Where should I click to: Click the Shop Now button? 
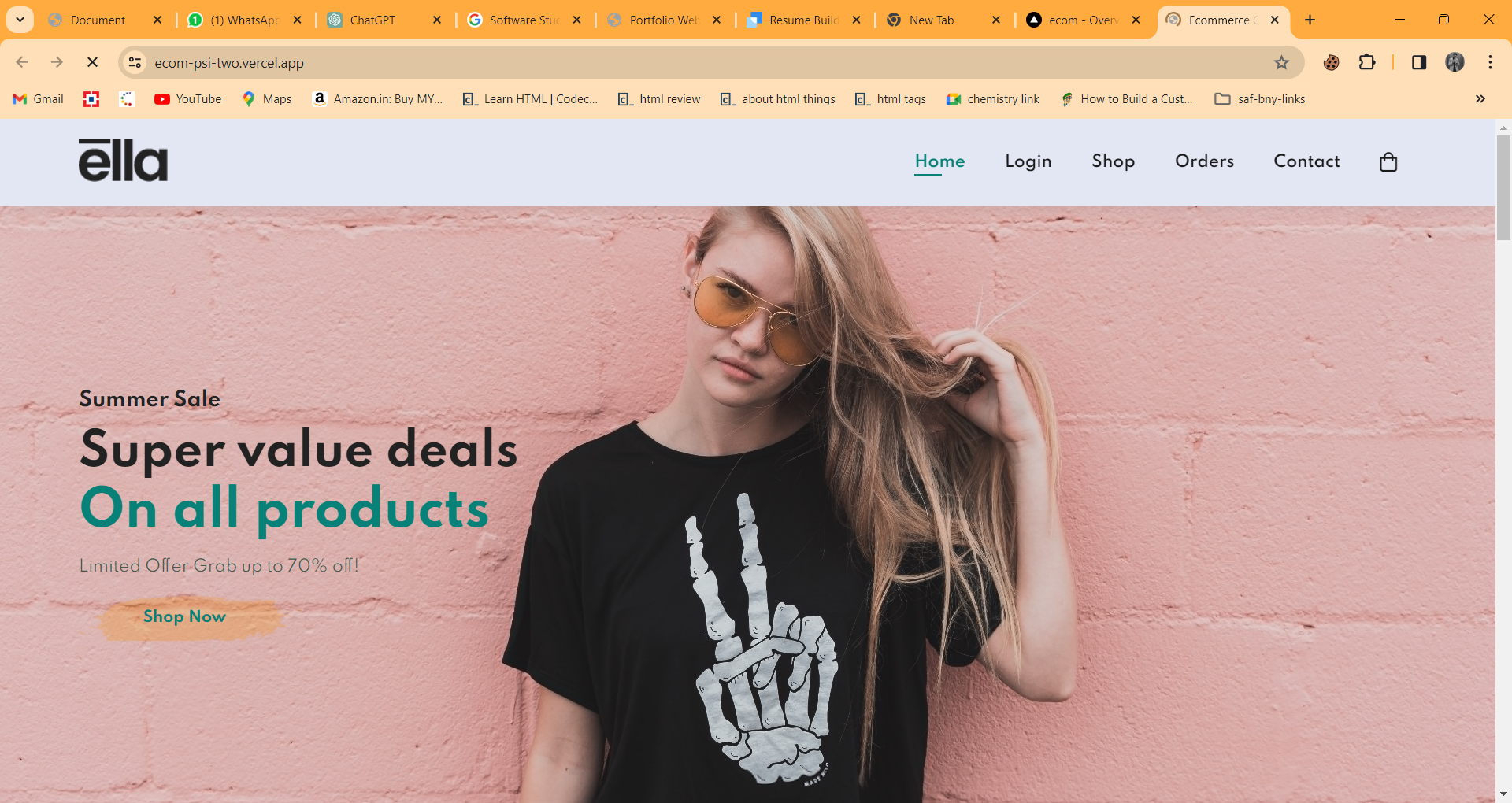point(184,617)
